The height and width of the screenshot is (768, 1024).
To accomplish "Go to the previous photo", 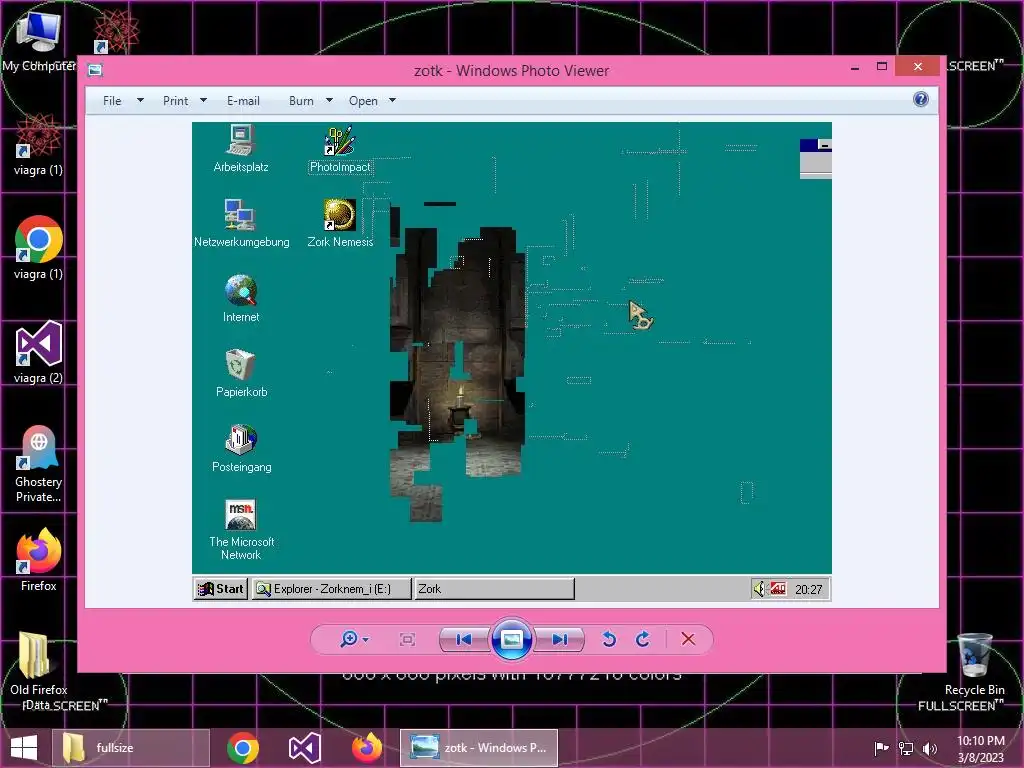I will [x=464, y=639].
